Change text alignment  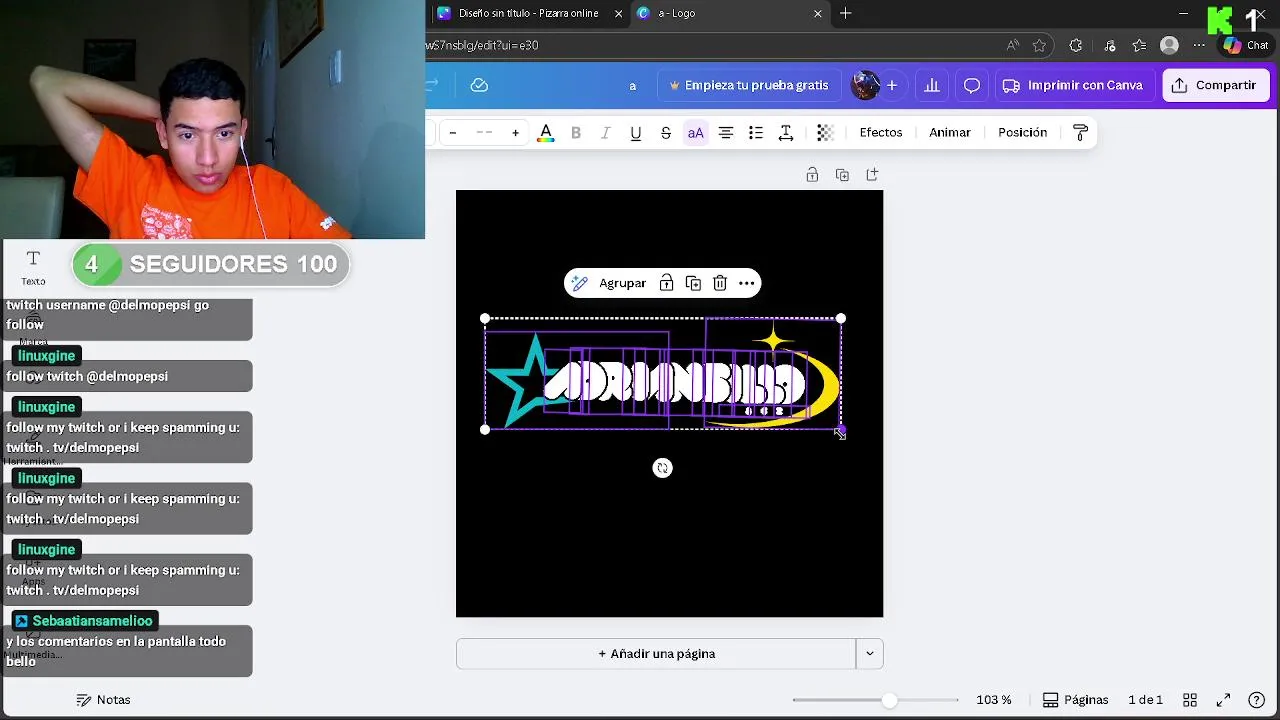tap(726, 132)
